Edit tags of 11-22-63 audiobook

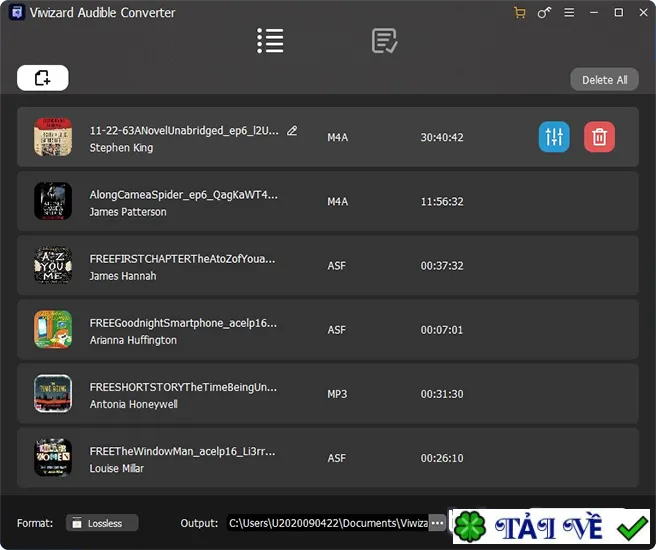pyautogui.click(x=292, y=131)
